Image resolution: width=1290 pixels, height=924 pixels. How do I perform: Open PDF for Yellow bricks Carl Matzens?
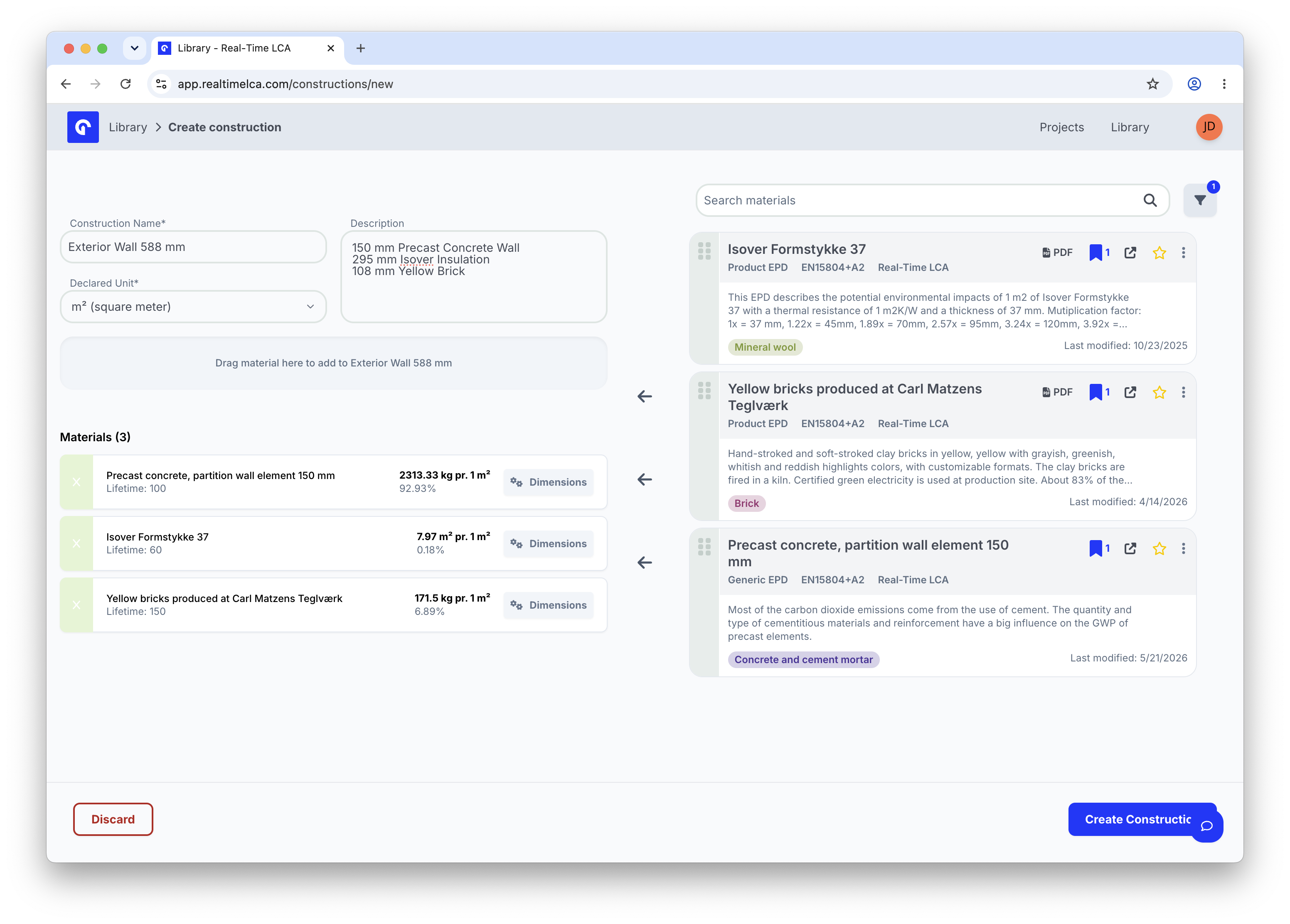(x=1057, y=392)
